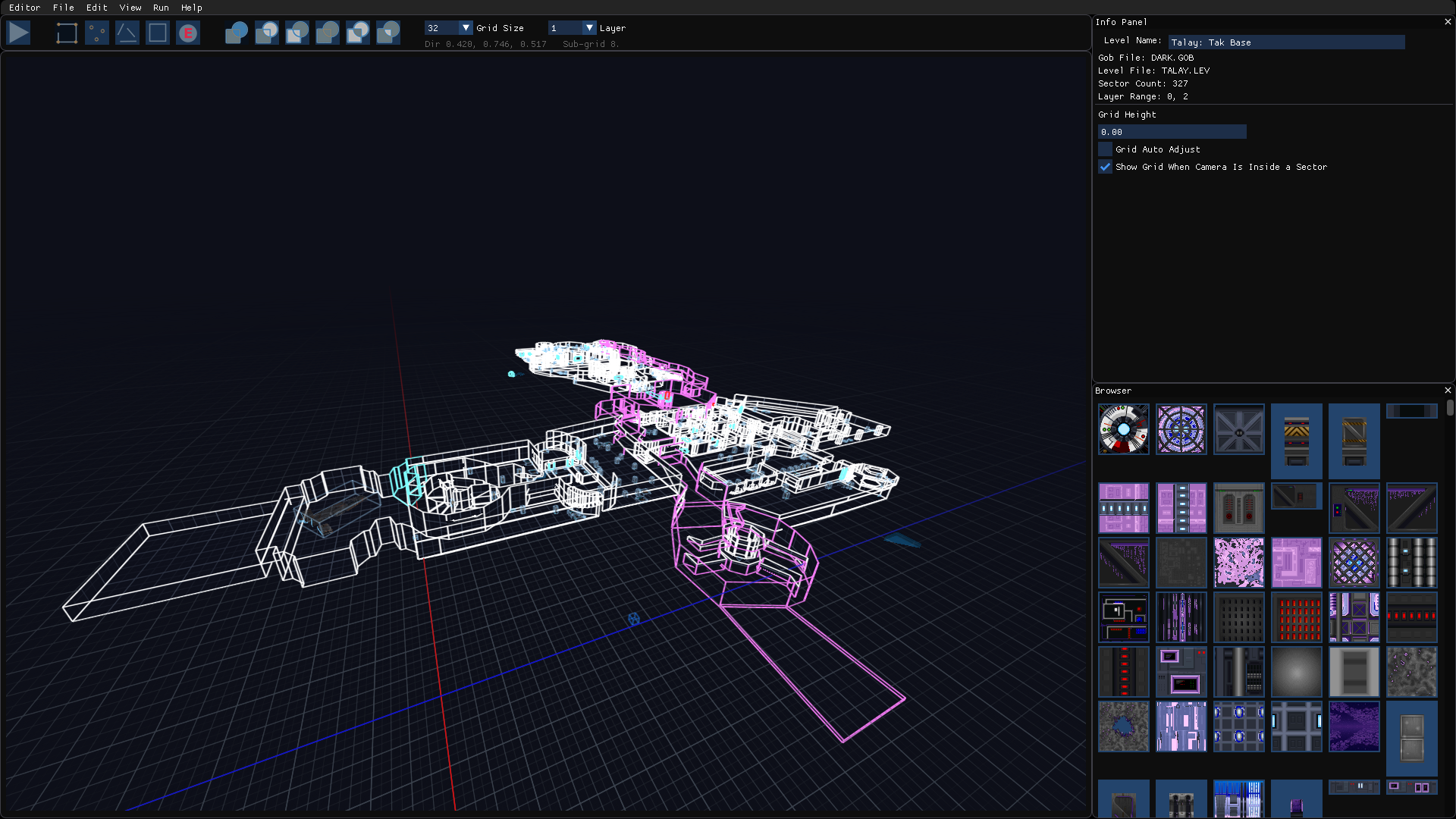Open the Editor menu
Screen dimensions: 1456x819
(x=24, y=8)
